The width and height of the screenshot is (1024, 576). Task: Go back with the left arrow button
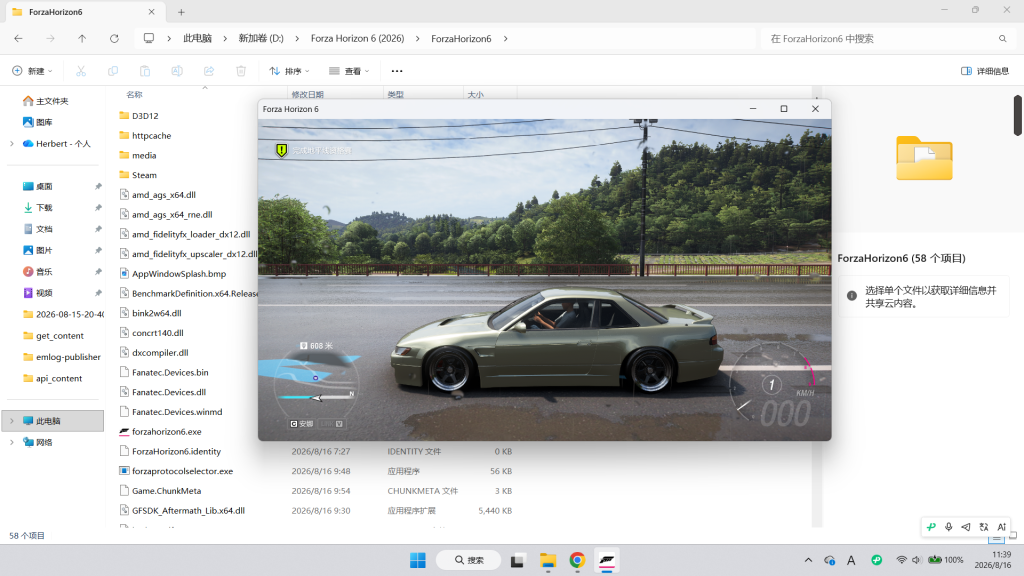click(18, 39)
